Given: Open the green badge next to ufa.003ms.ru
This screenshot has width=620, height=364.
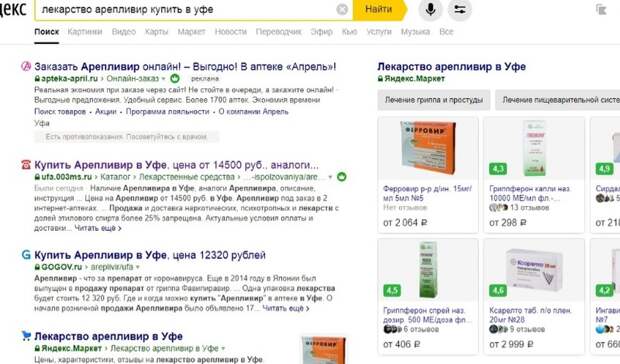Looking at the screenshot, I should pos(342,177).
